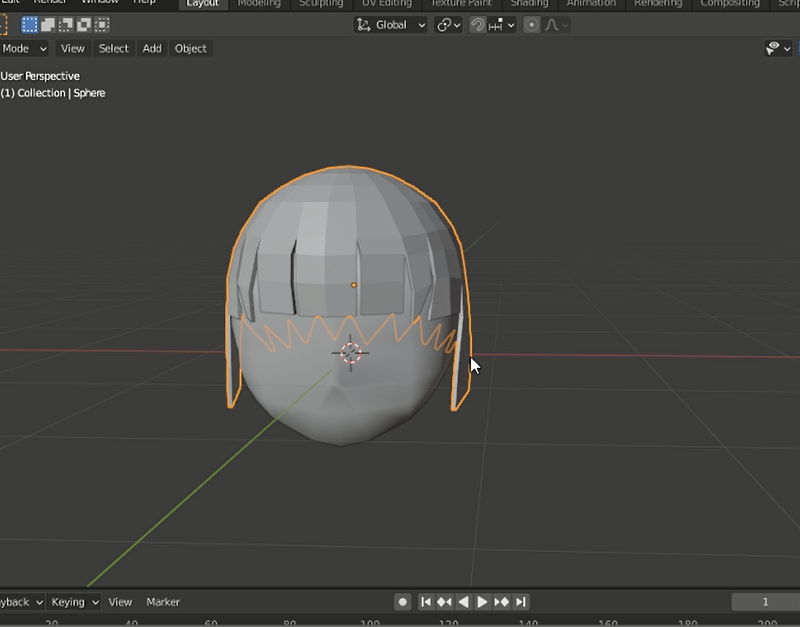The image size is (800, 627).
Task: Click the current frame field showing 1
Action: [x=765, y=602]
